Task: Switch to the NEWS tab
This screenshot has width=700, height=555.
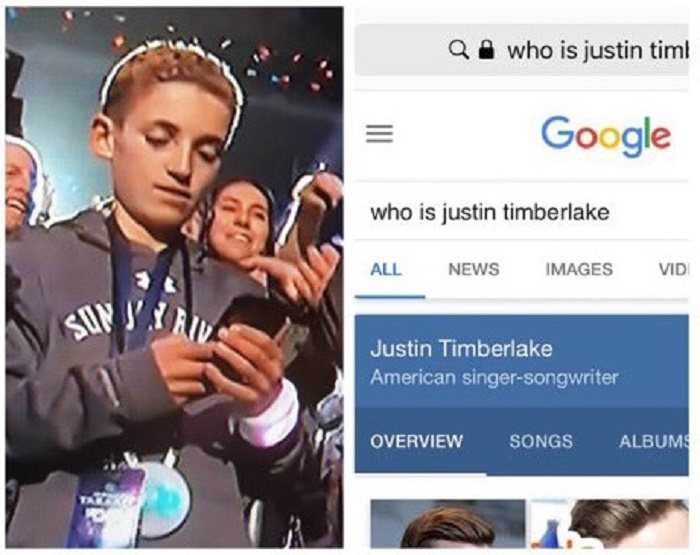Action: coord(474,269)
